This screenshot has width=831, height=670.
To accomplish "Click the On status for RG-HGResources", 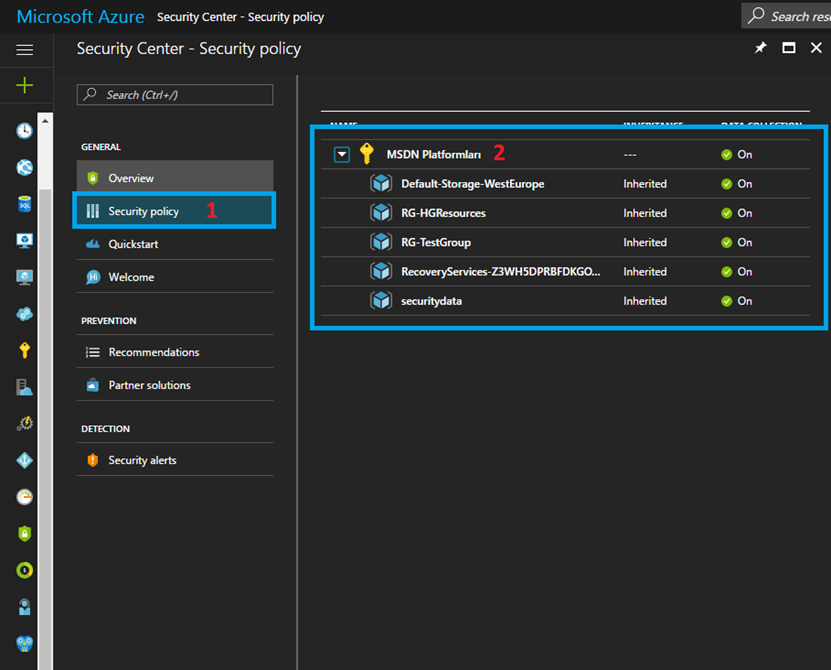I will pos(737,213).
